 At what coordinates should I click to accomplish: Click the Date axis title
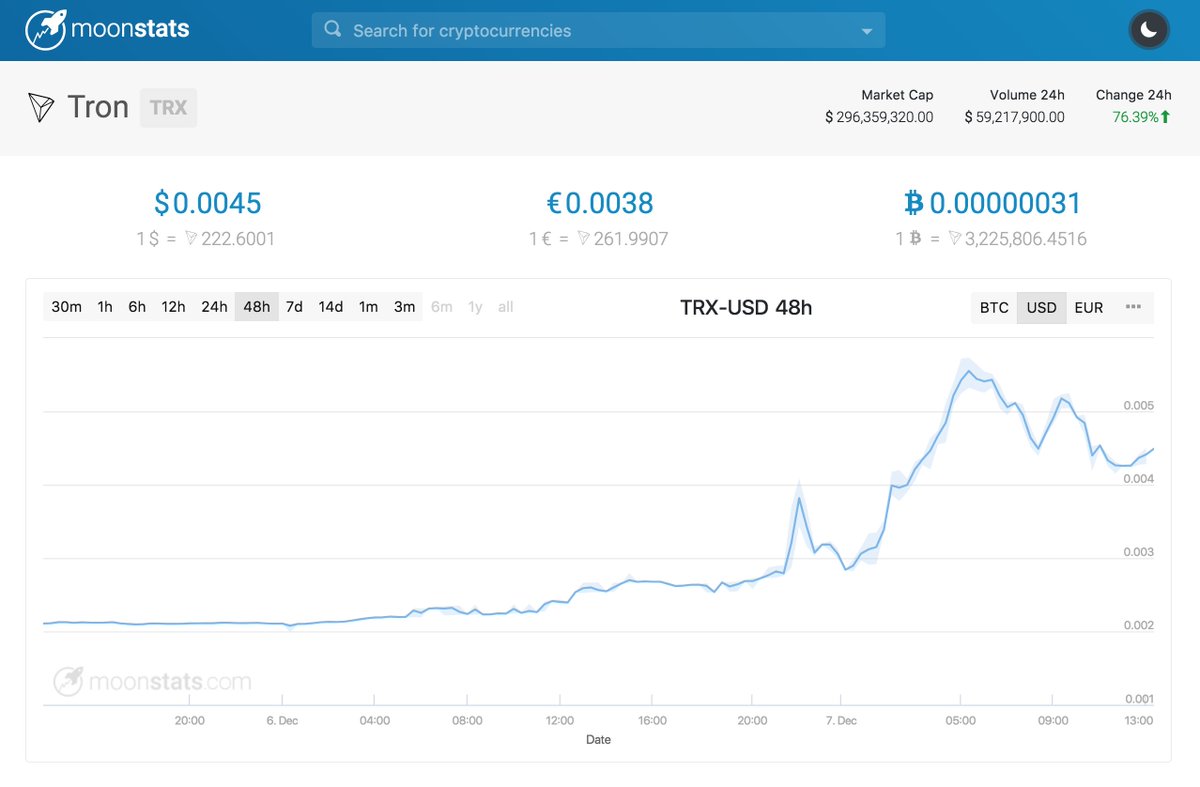(x=598, y=740)
